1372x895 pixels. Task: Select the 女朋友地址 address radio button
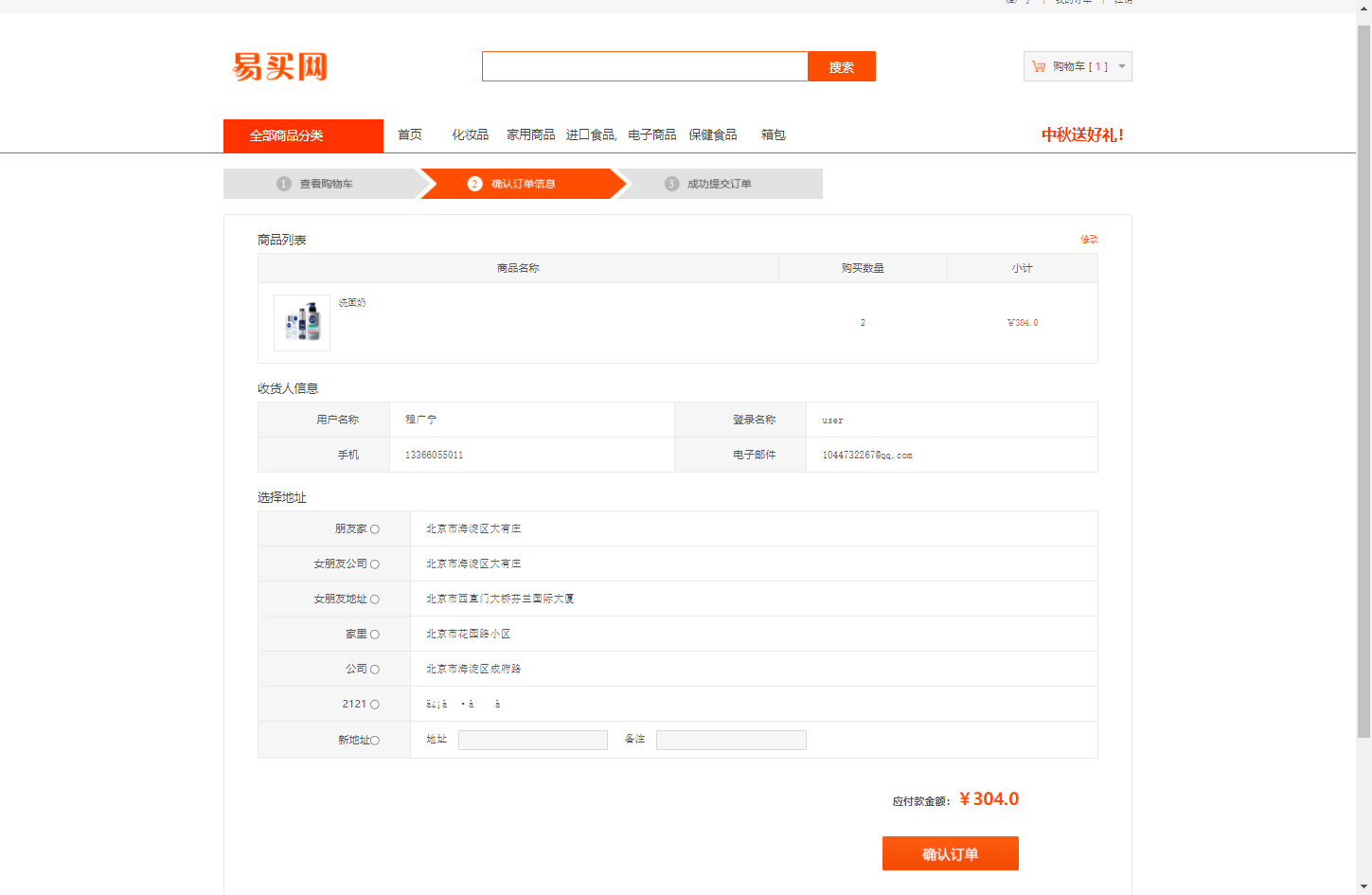tap(377, 599)
